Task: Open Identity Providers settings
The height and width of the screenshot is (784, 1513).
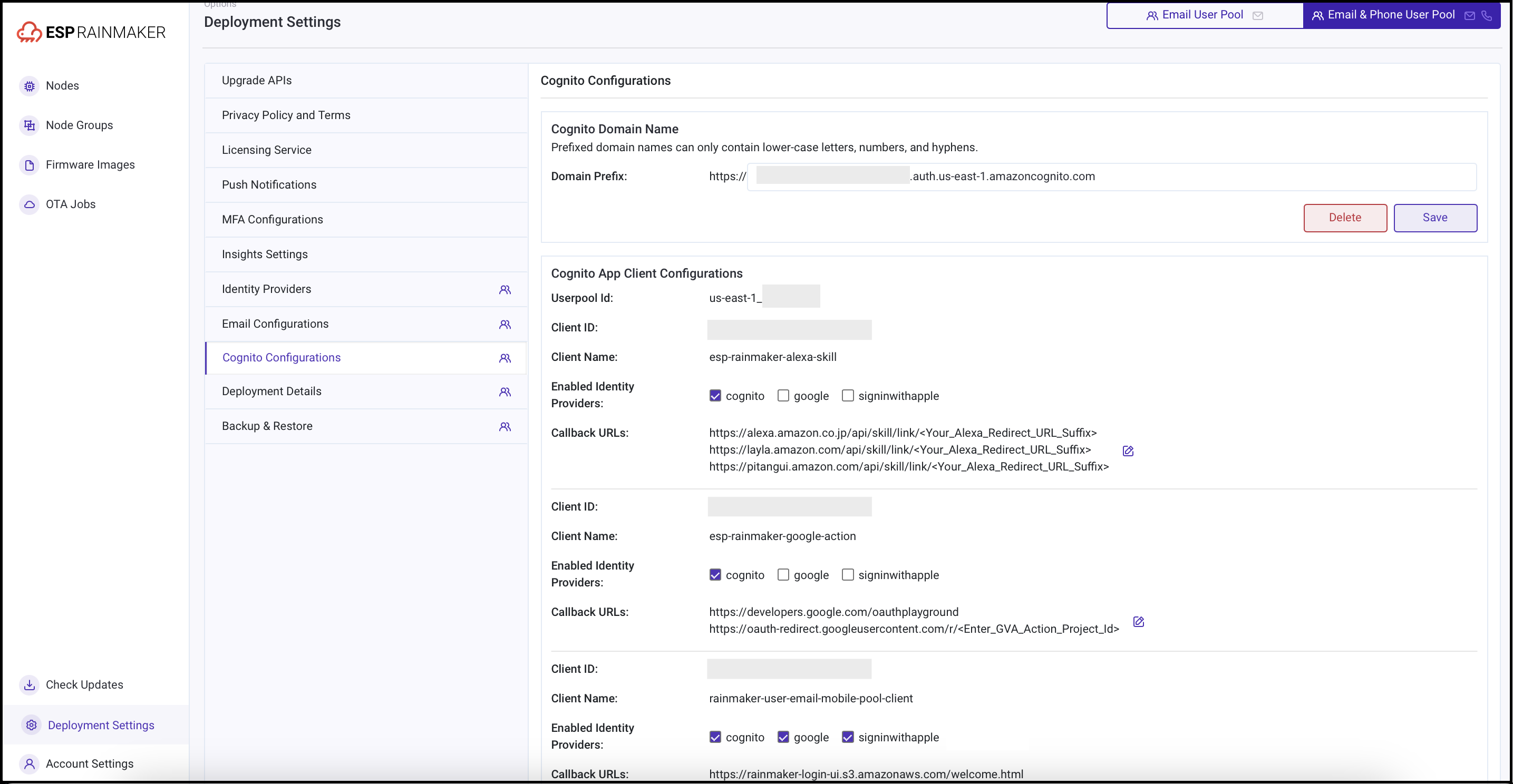Action: (366, 289)
